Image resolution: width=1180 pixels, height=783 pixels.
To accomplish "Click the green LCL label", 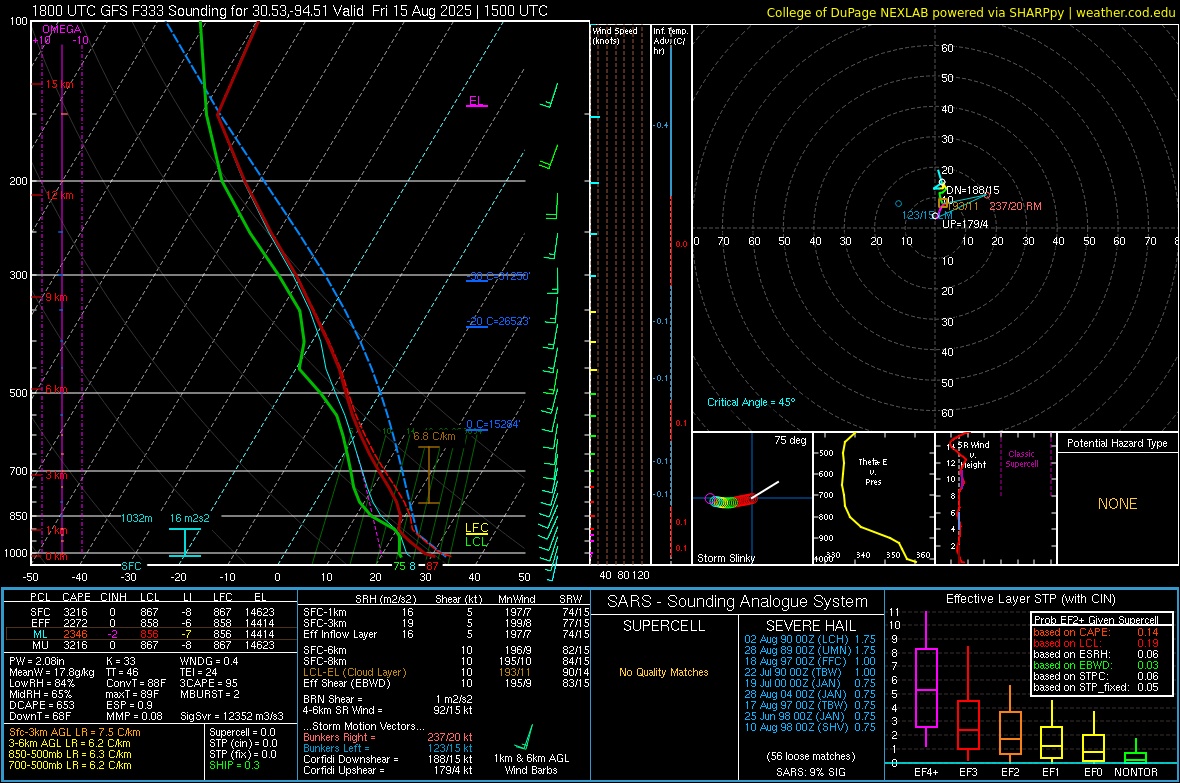I will pos(476,541).
